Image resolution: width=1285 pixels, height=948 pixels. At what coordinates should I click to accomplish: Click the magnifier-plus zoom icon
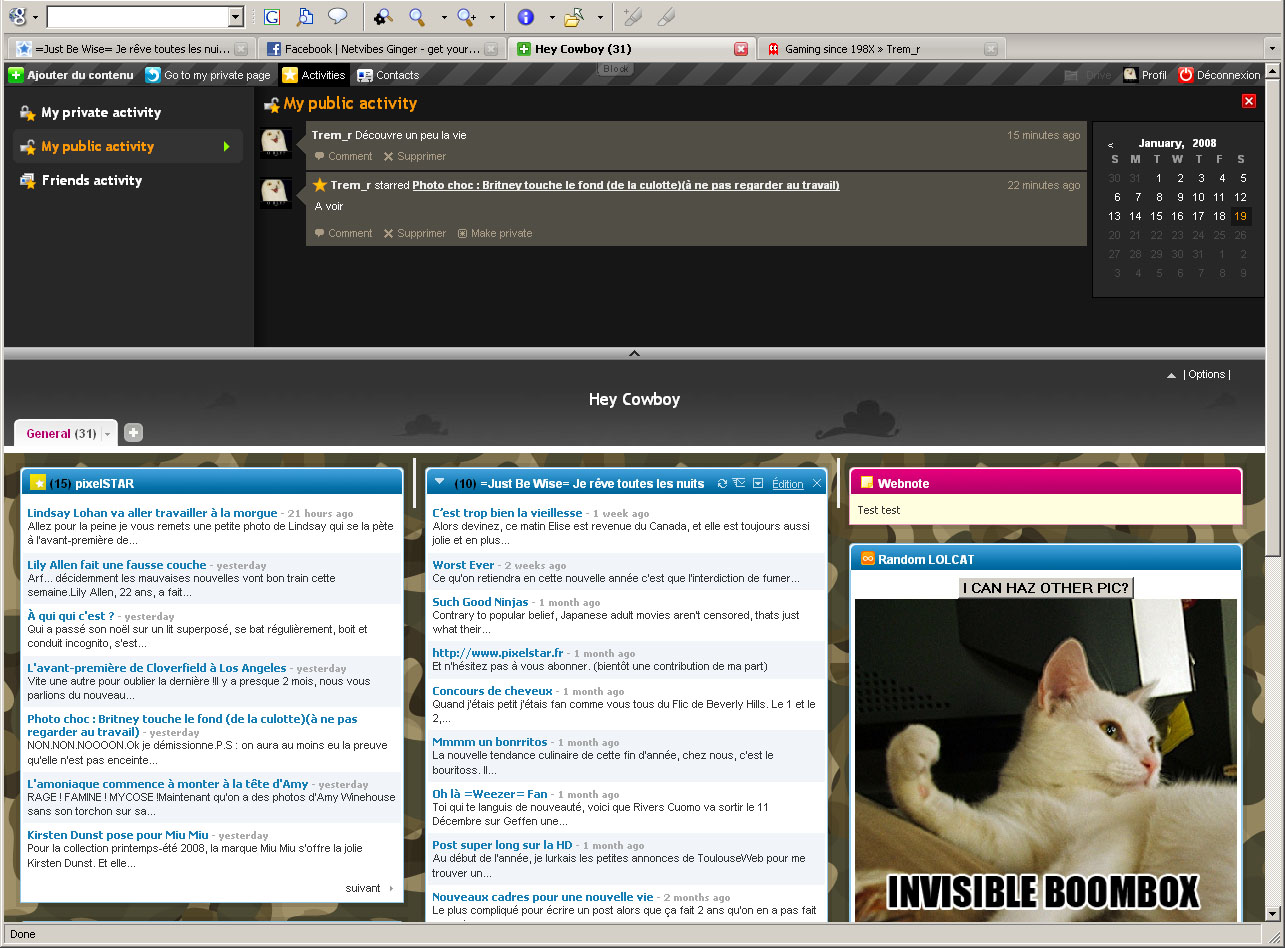(466, 16)
